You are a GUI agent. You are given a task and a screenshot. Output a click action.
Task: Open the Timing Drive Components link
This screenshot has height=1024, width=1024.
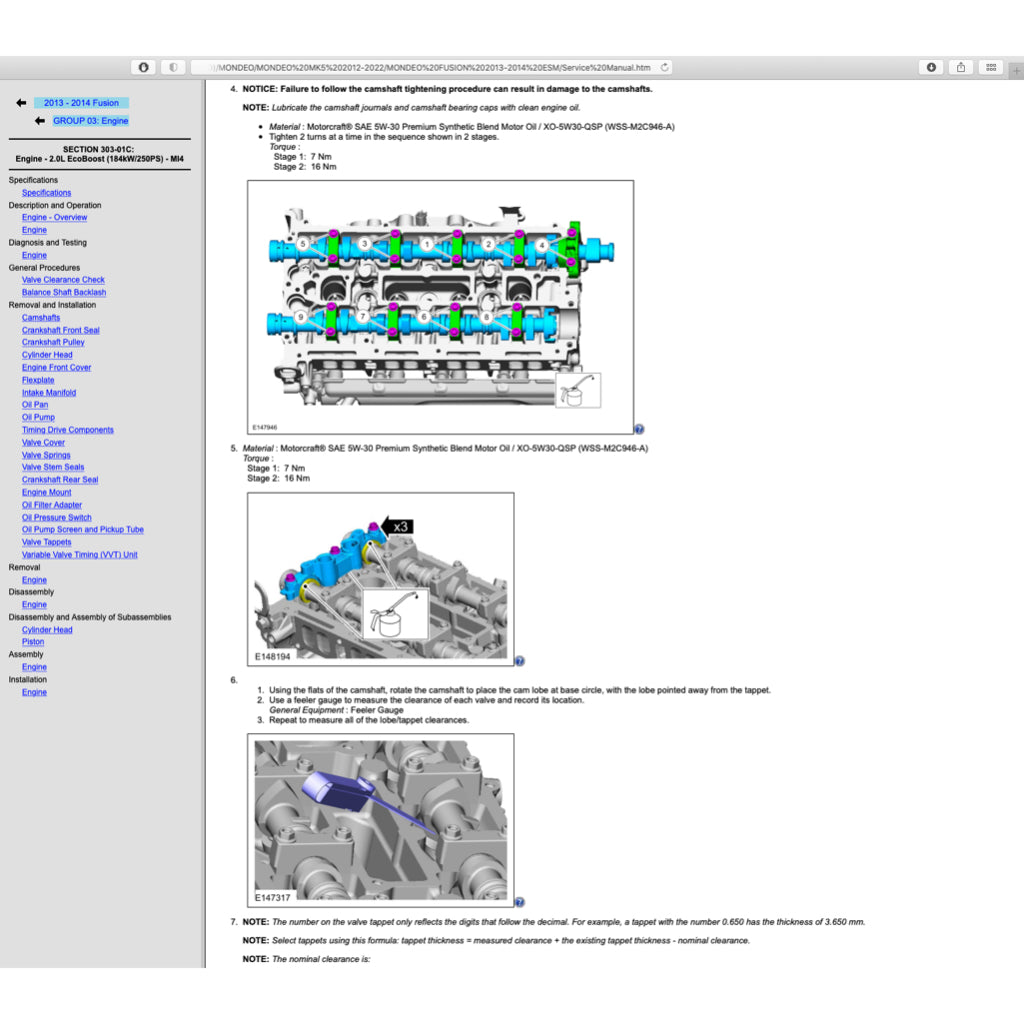point(68,430)
